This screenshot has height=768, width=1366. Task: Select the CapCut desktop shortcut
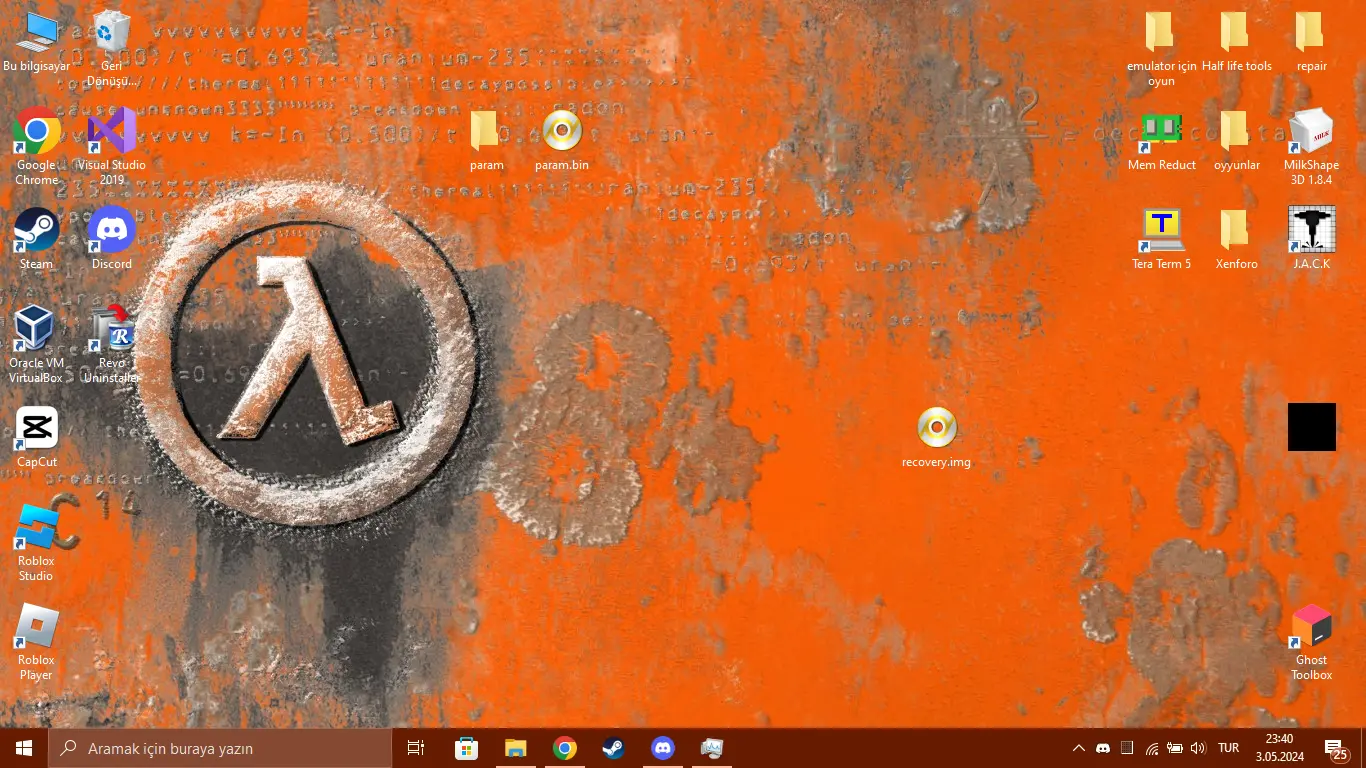(x=37, y=437)
